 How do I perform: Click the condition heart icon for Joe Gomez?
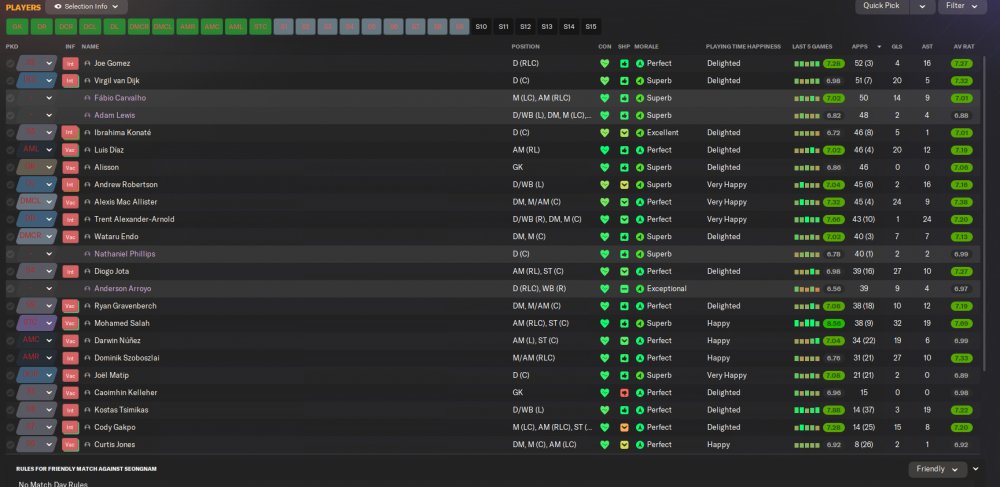click(605, 64)
